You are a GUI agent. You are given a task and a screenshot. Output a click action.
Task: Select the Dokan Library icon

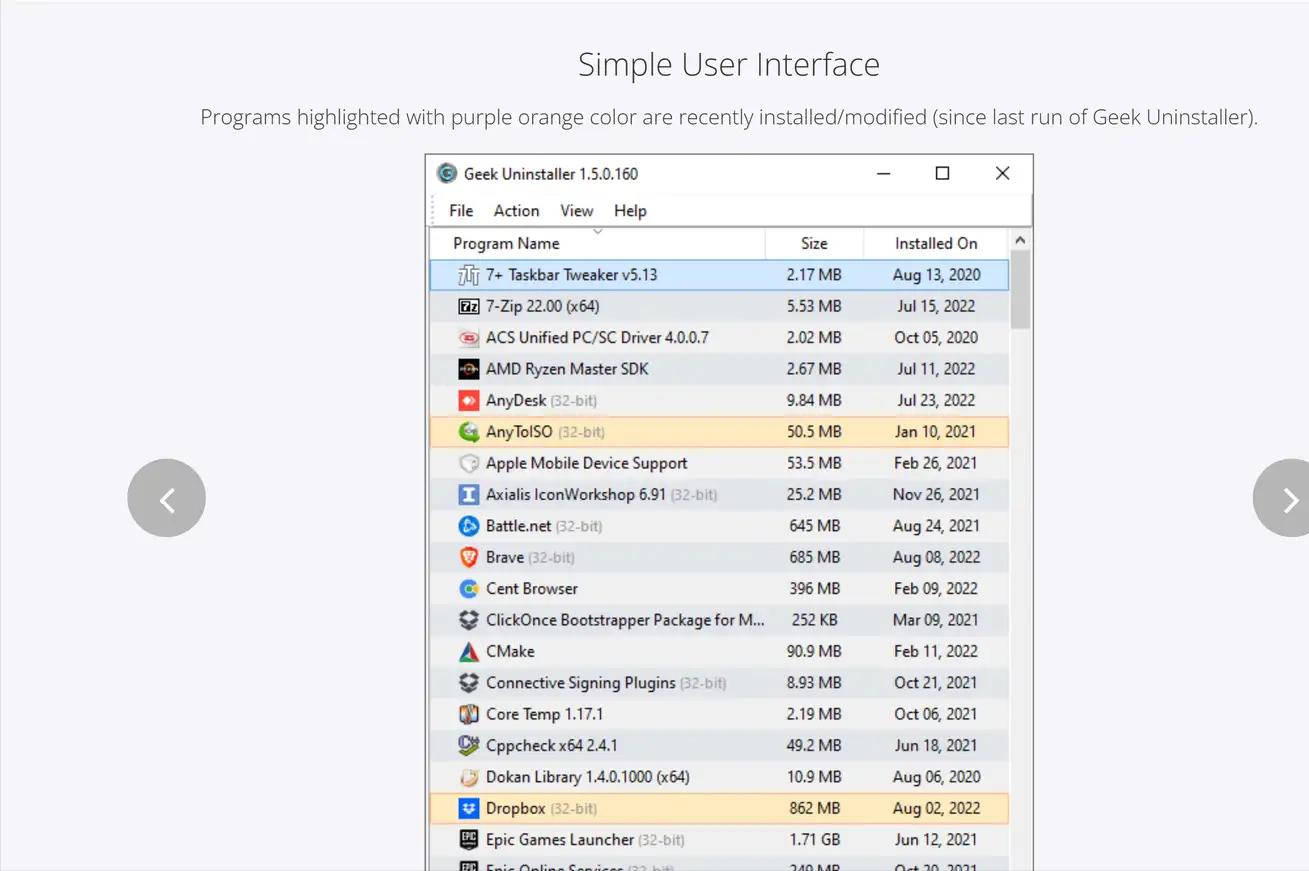[468, 777]
